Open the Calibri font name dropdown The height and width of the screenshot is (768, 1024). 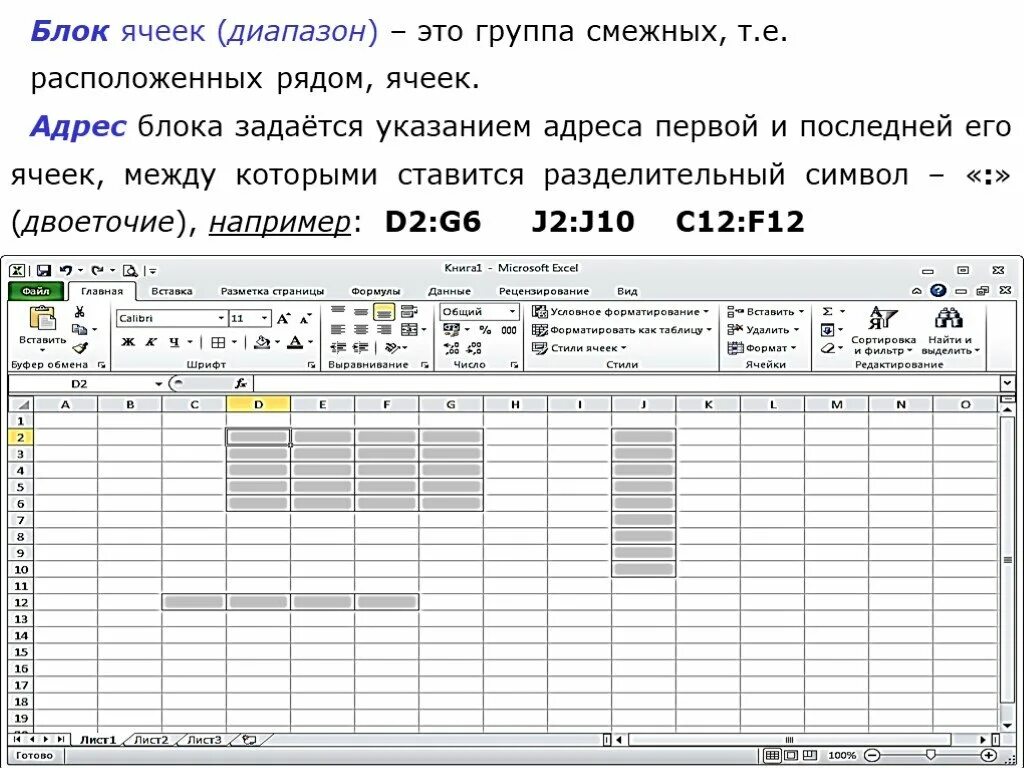click(x=221, y=319)
